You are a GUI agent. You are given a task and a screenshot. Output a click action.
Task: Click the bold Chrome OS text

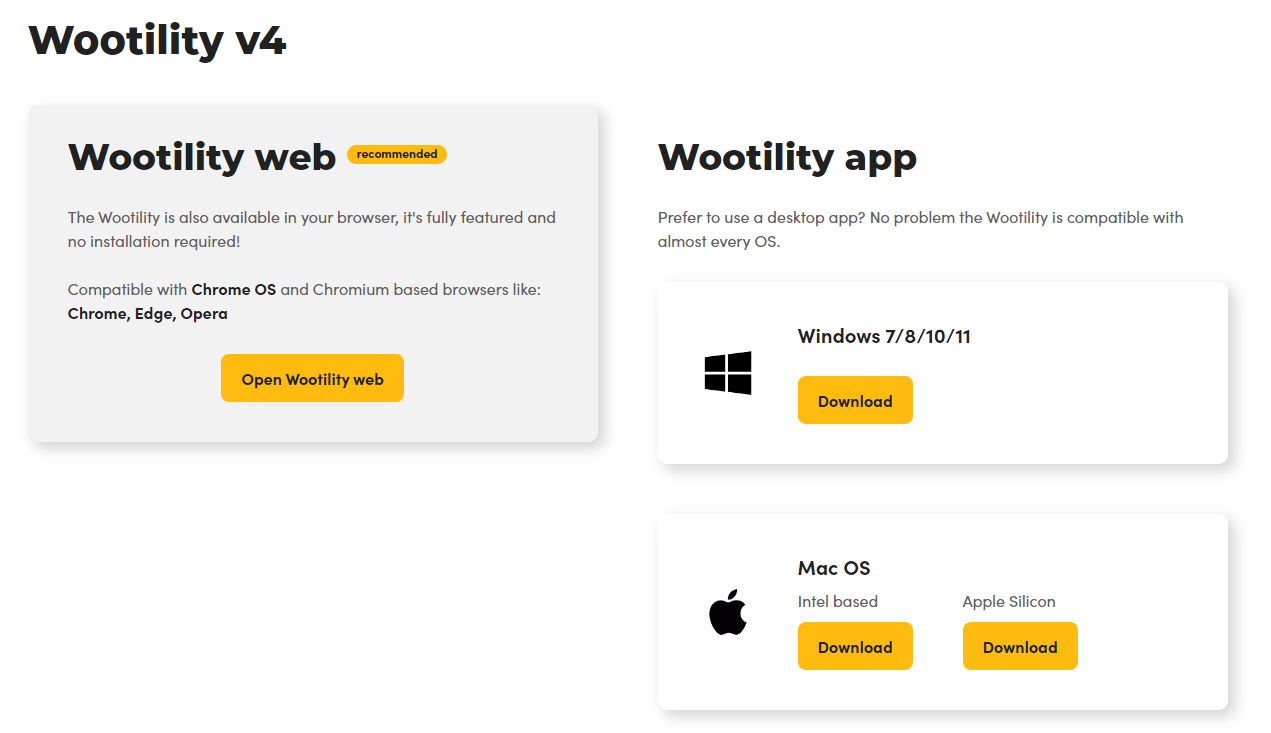234,289
